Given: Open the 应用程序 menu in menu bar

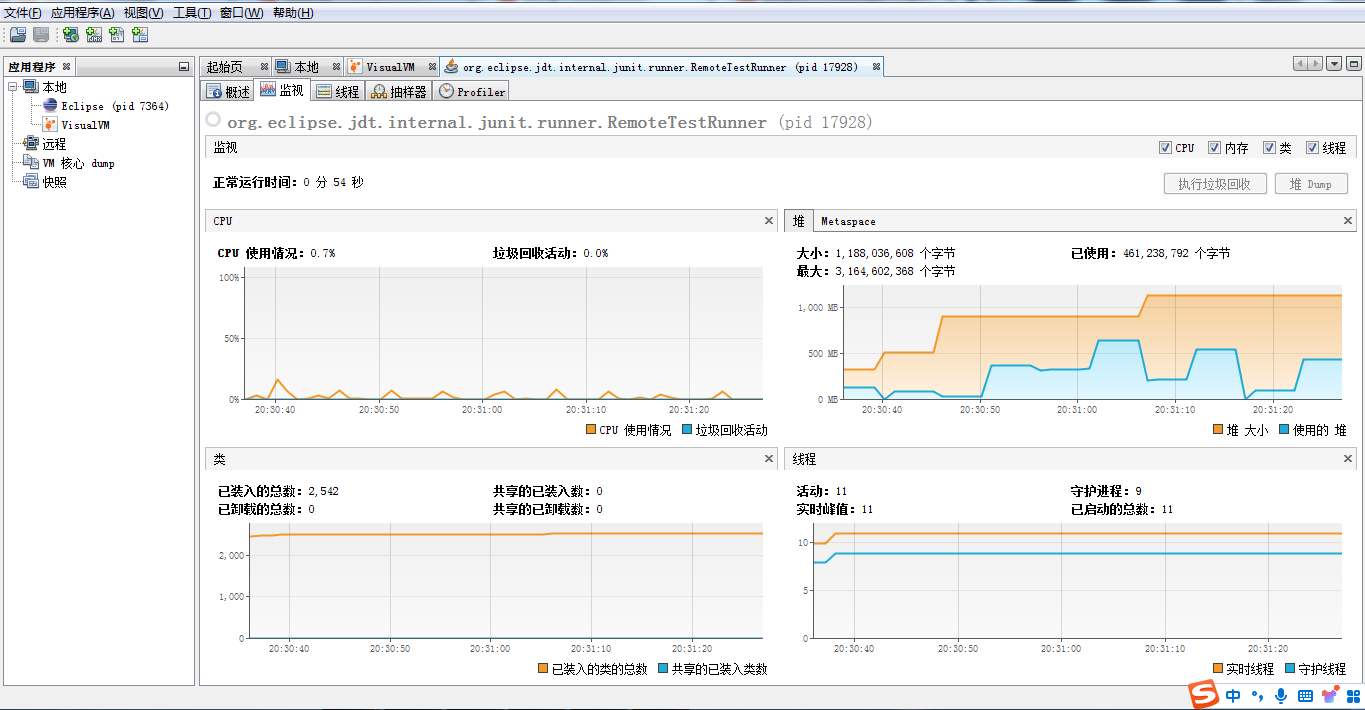Looking at the screenshot, I should tap(82, 13).
